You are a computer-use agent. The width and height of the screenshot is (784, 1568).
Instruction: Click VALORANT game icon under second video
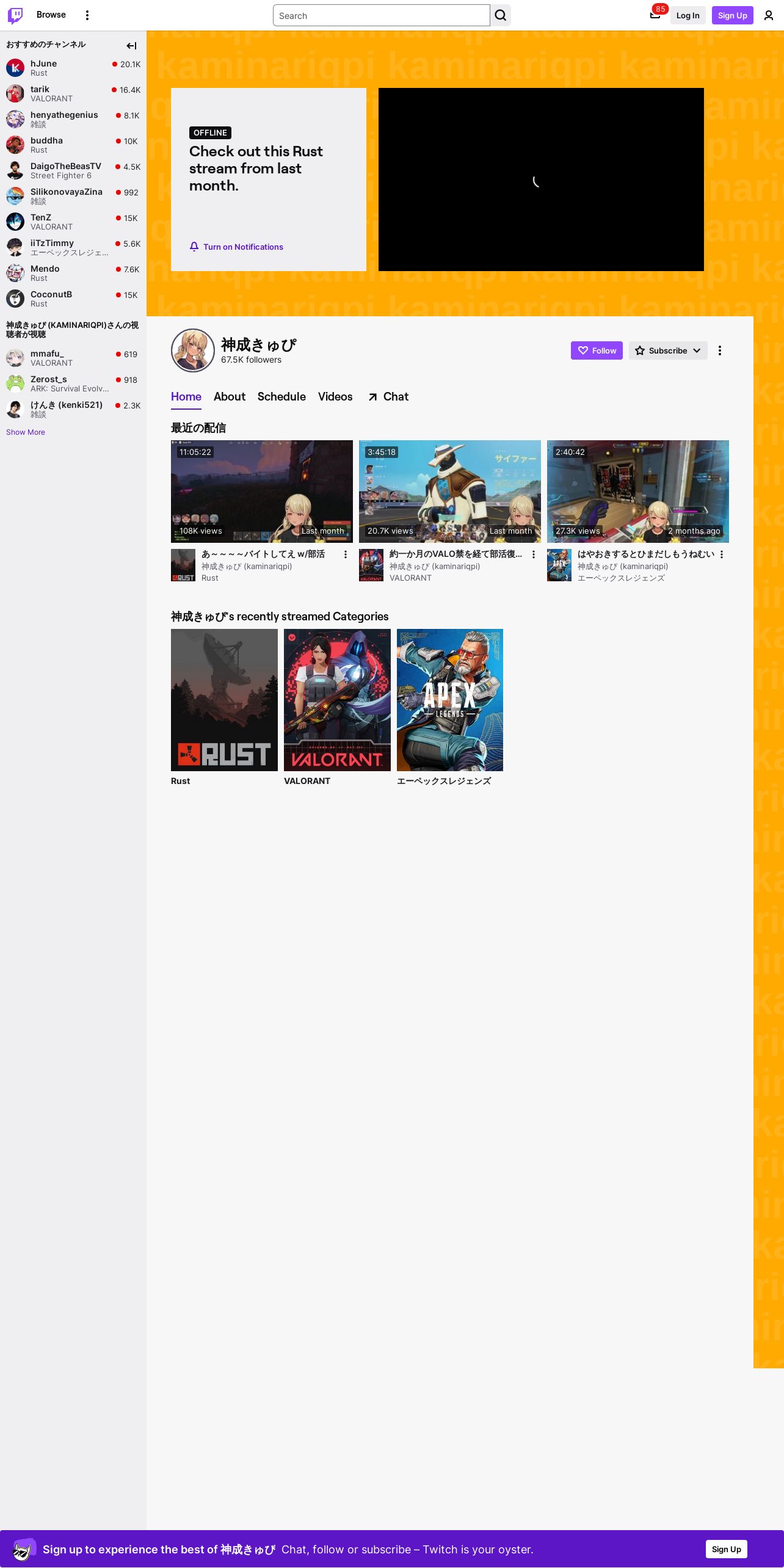[371, 565]
